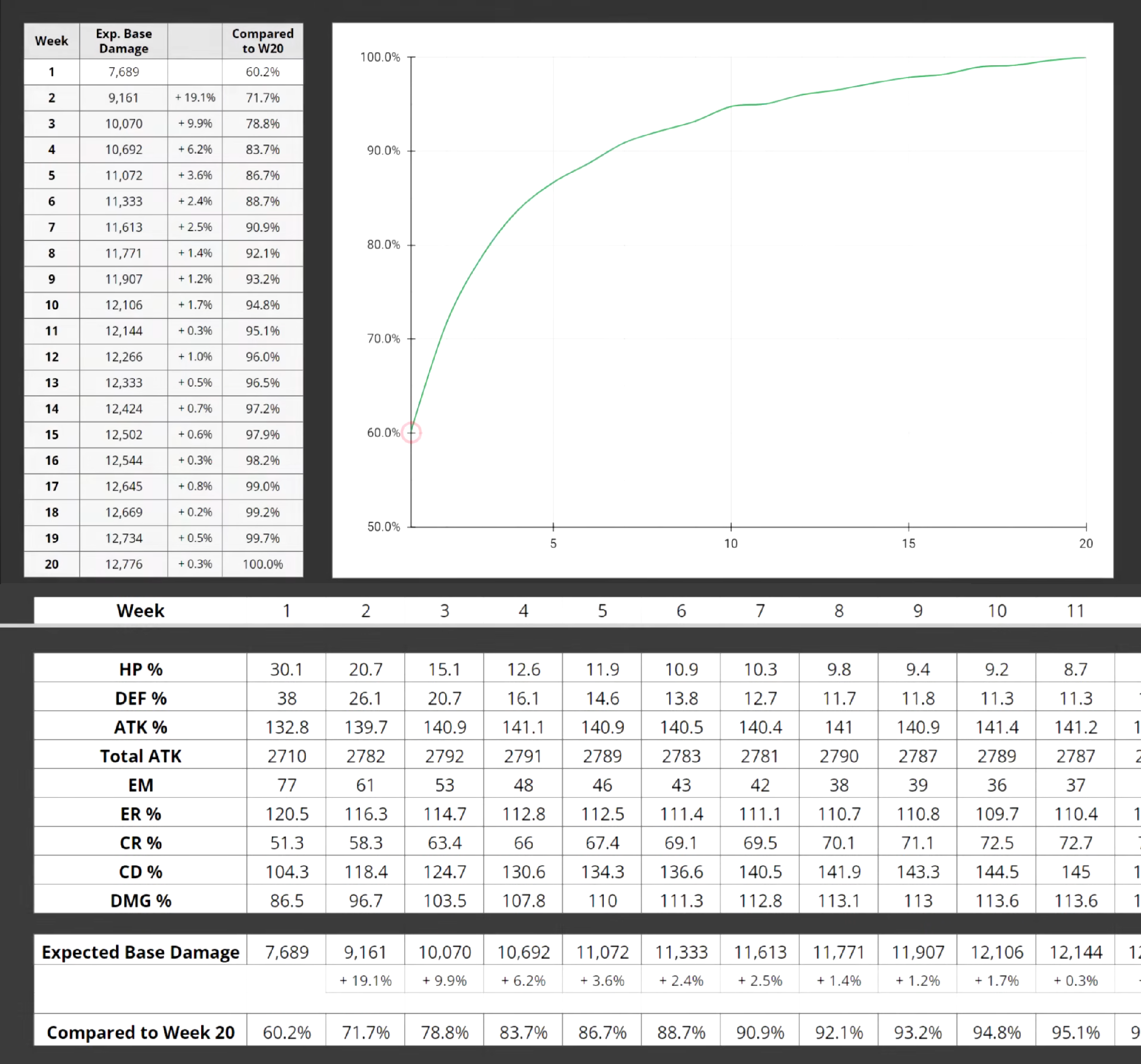The height and width of the screenshot is (1064, 1141).
Task: Select the 143.3 CD % value
Action: [x=918, y=872]
